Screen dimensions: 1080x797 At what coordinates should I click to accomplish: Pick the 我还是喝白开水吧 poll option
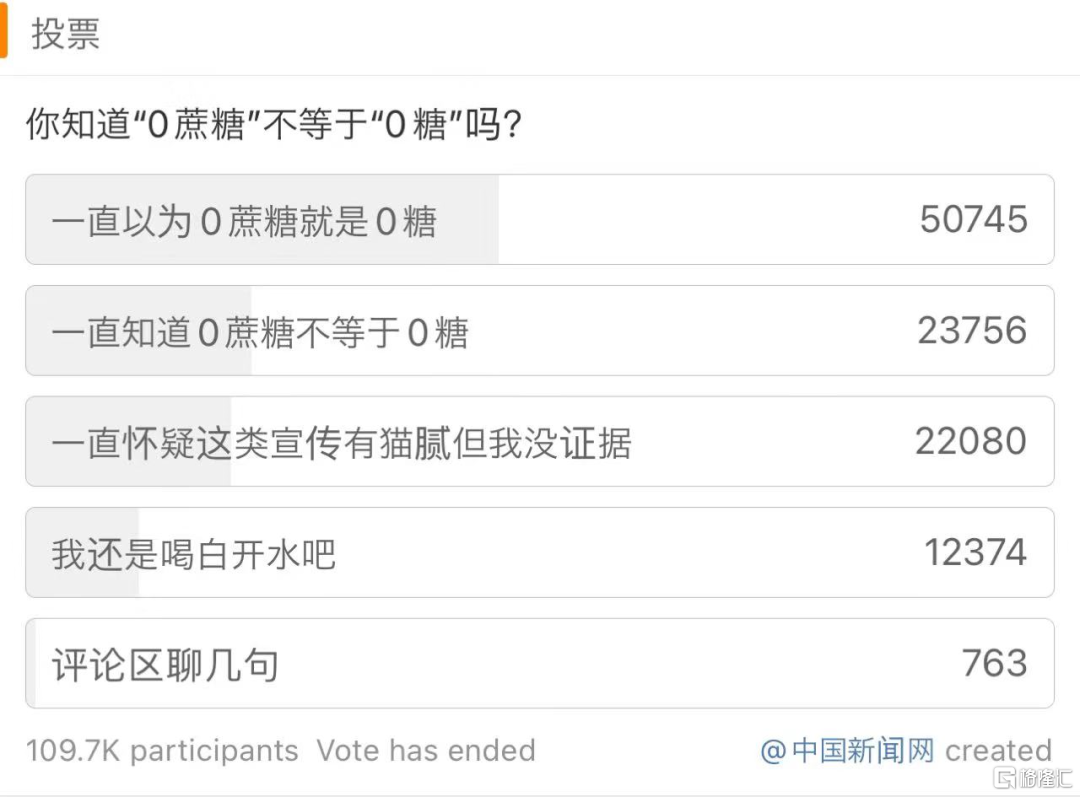[x=194, y=554]
